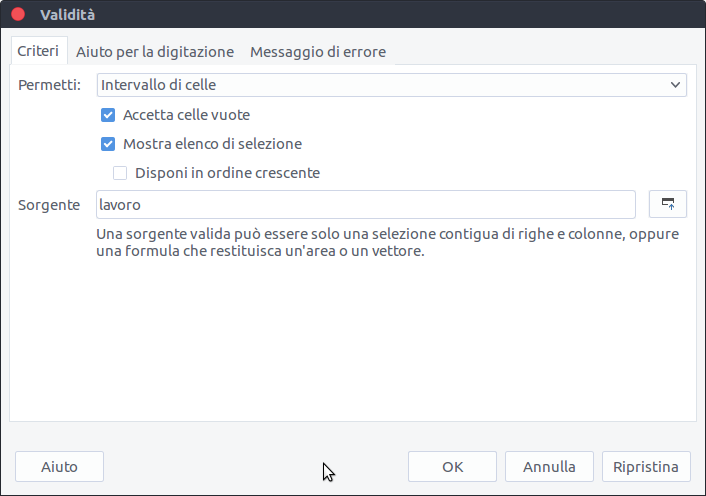This screenshot has height=496, width=706.
Task: Close the Validità dialog with red button
Action: click(18, 15)
